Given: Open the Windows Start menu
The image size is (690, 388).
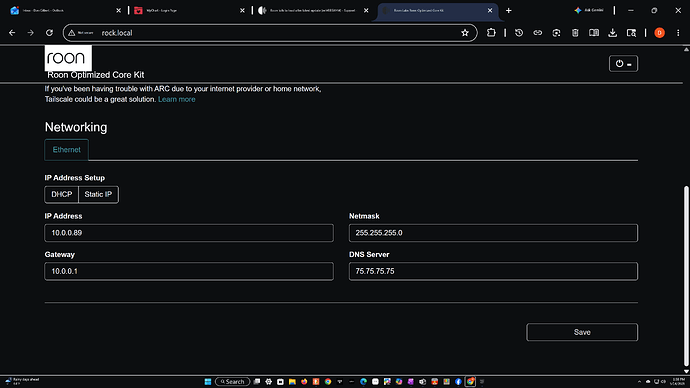Looking at the screenshot, I should point(208,381).
